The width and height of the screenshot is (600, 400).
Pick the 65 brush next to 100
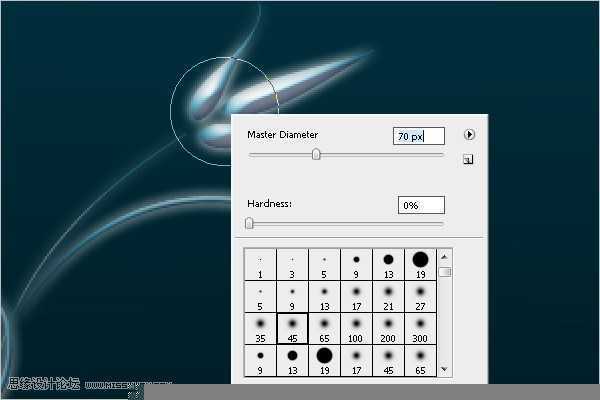pos(324,329)
